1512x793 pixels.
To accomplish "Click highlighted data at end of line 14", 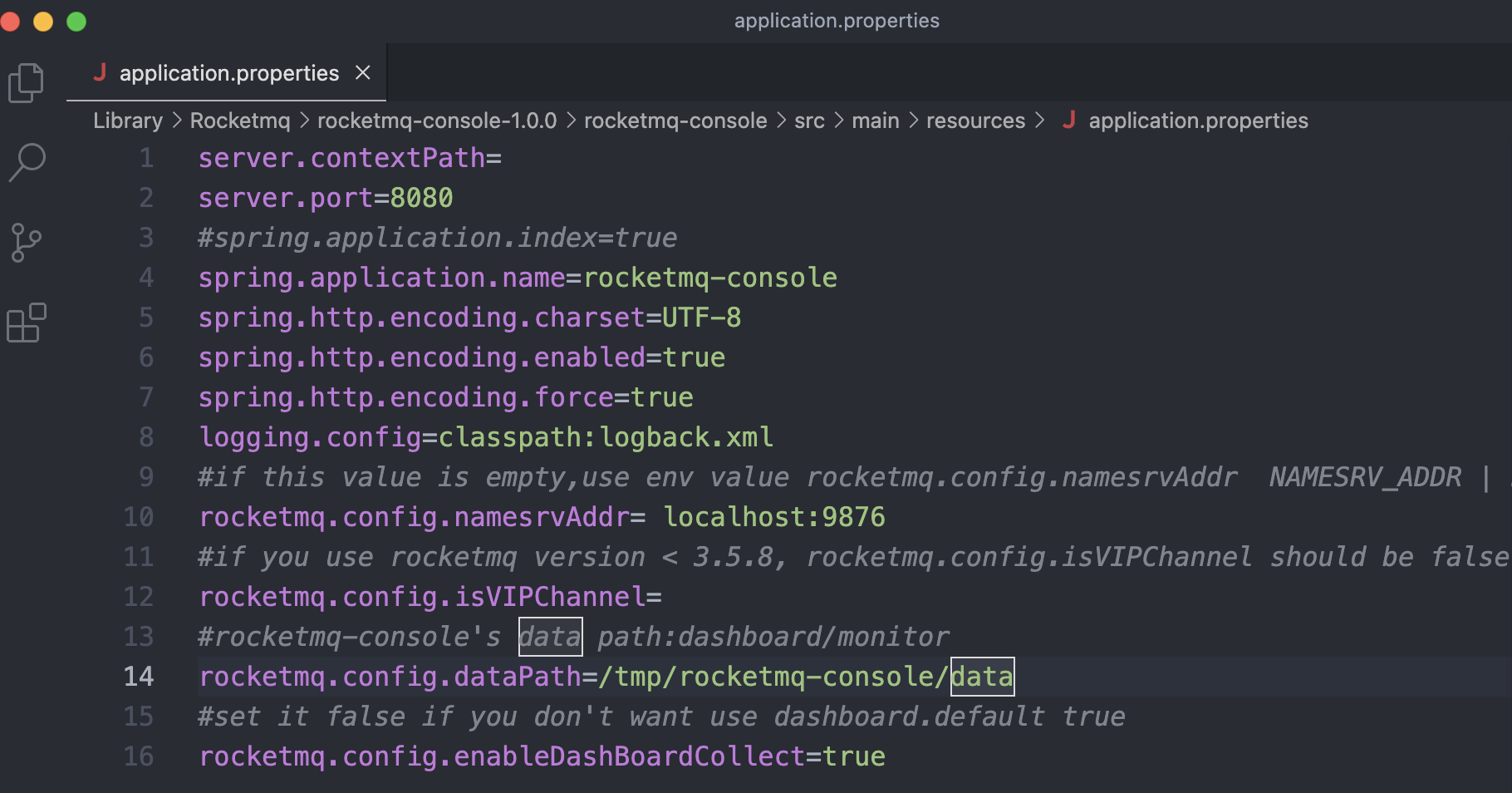I will coord(982,677).
